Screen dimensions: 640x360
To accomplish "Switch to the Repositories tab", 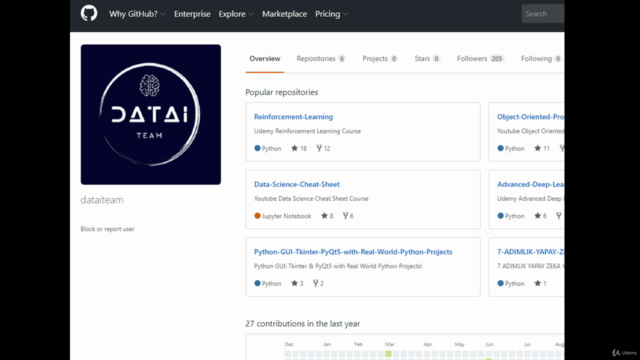I will [321, 59].
